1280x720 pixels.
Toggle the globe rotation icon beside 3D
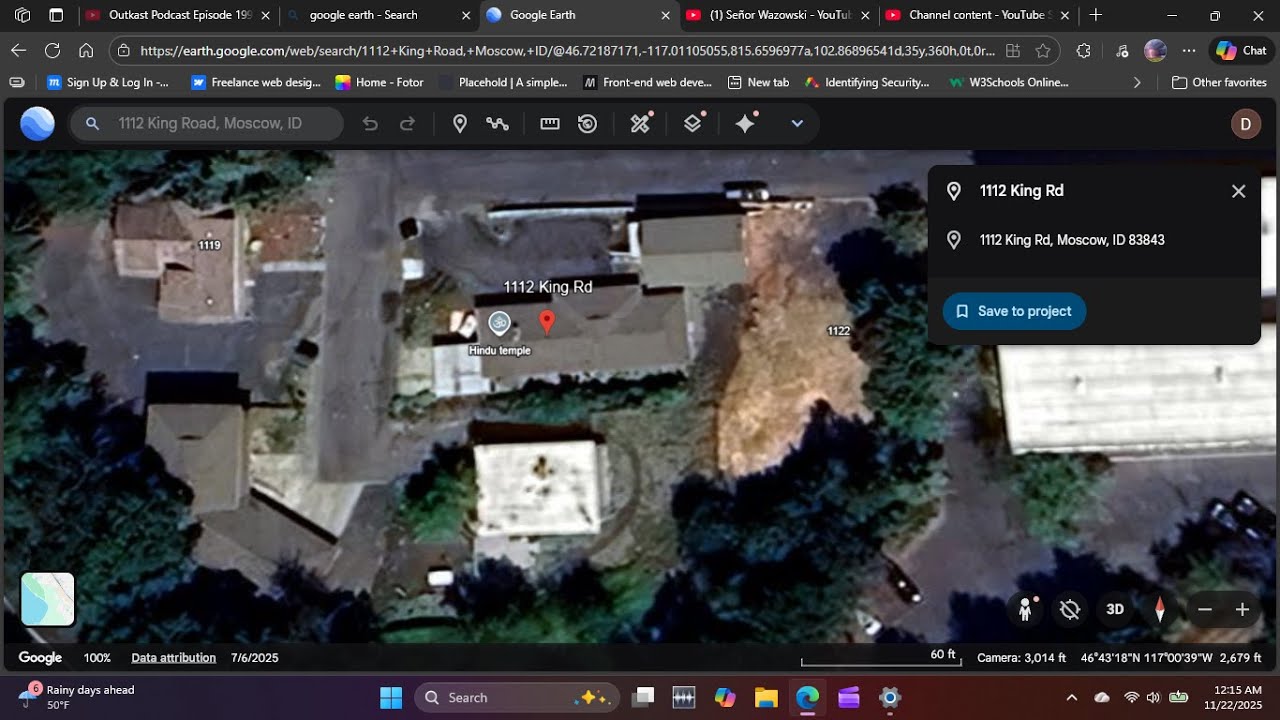(1070, 609)
